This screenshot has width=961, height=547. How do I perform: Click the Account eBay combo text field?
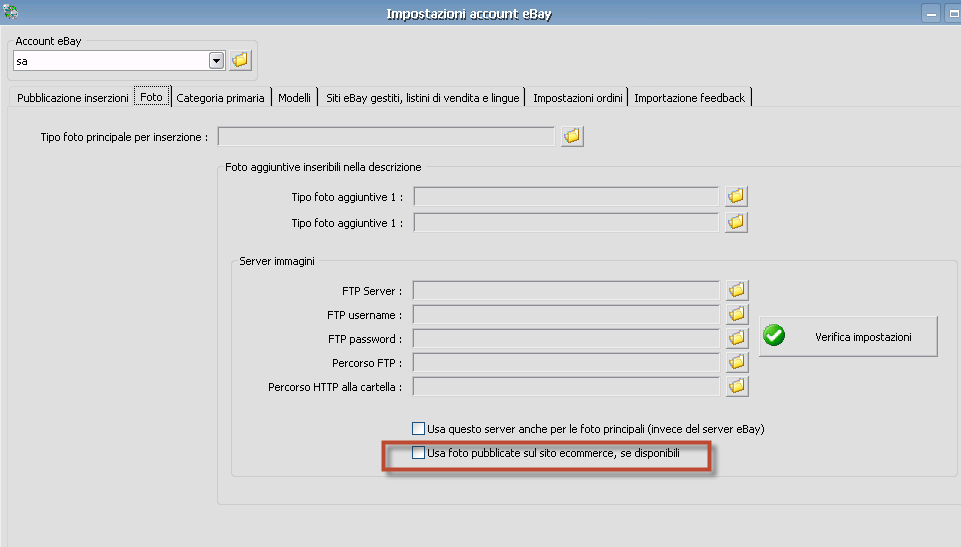pyautogui.click(x=111, y=61)
